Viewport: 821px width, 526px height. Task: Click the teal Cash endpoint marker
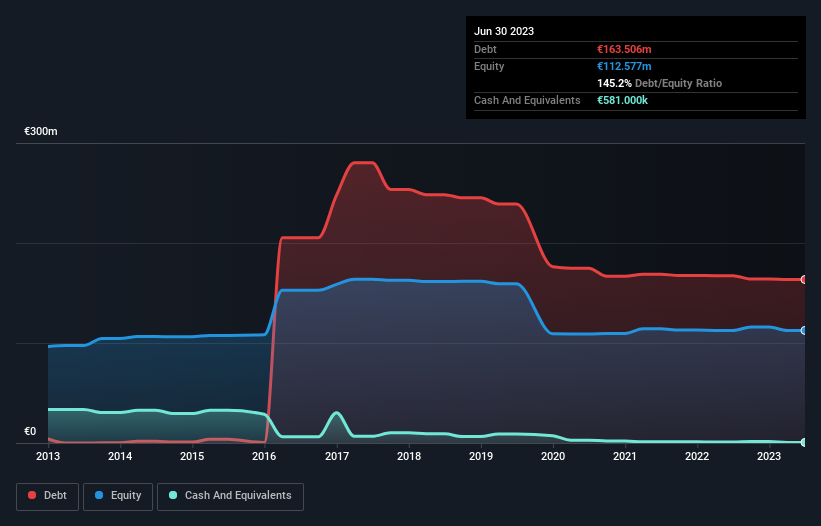click(804, 442)
